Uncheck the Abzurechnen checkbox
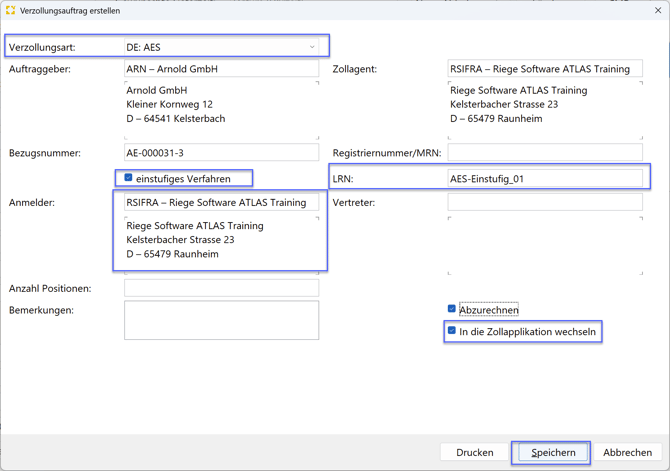Image resolution: width=670 pixels, height=471 pixels. (x=452, y=310)
